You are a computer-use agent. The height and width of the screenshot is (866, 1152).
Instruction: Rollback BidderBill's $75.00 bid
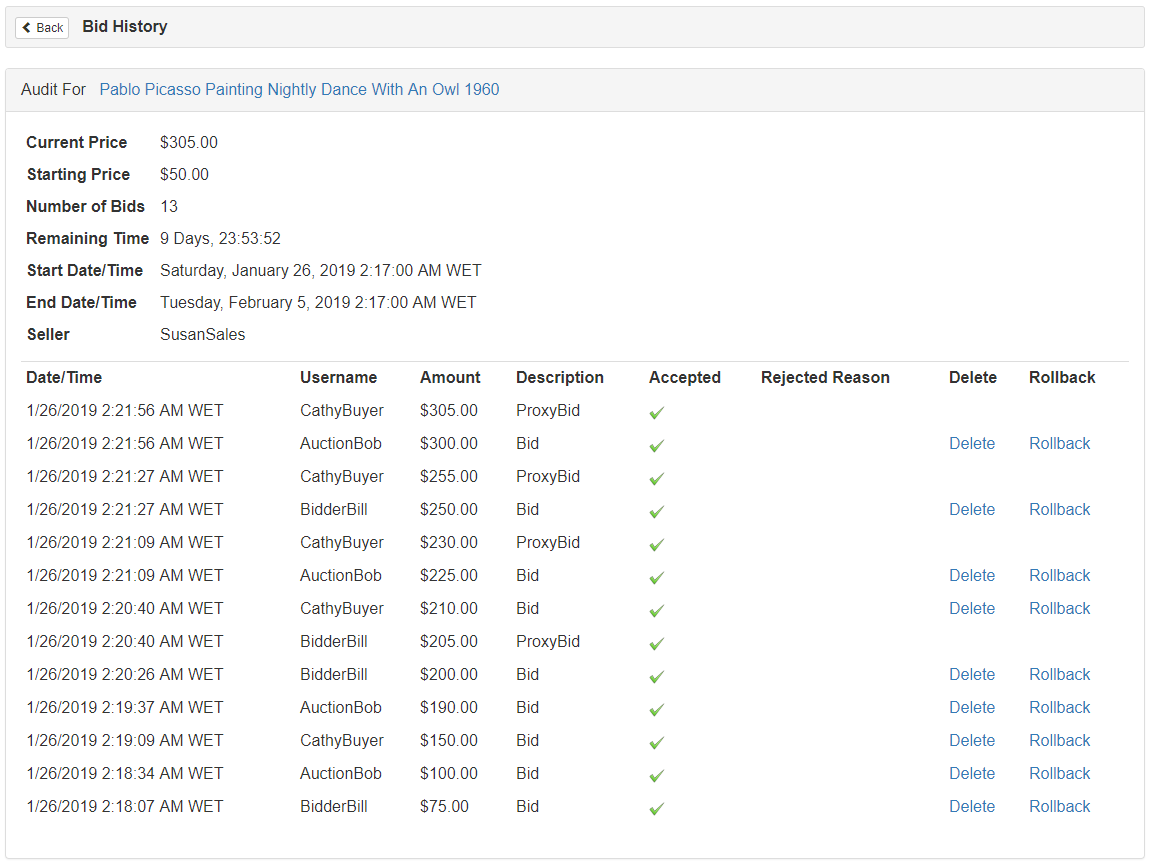click(x=1059, y=807)
